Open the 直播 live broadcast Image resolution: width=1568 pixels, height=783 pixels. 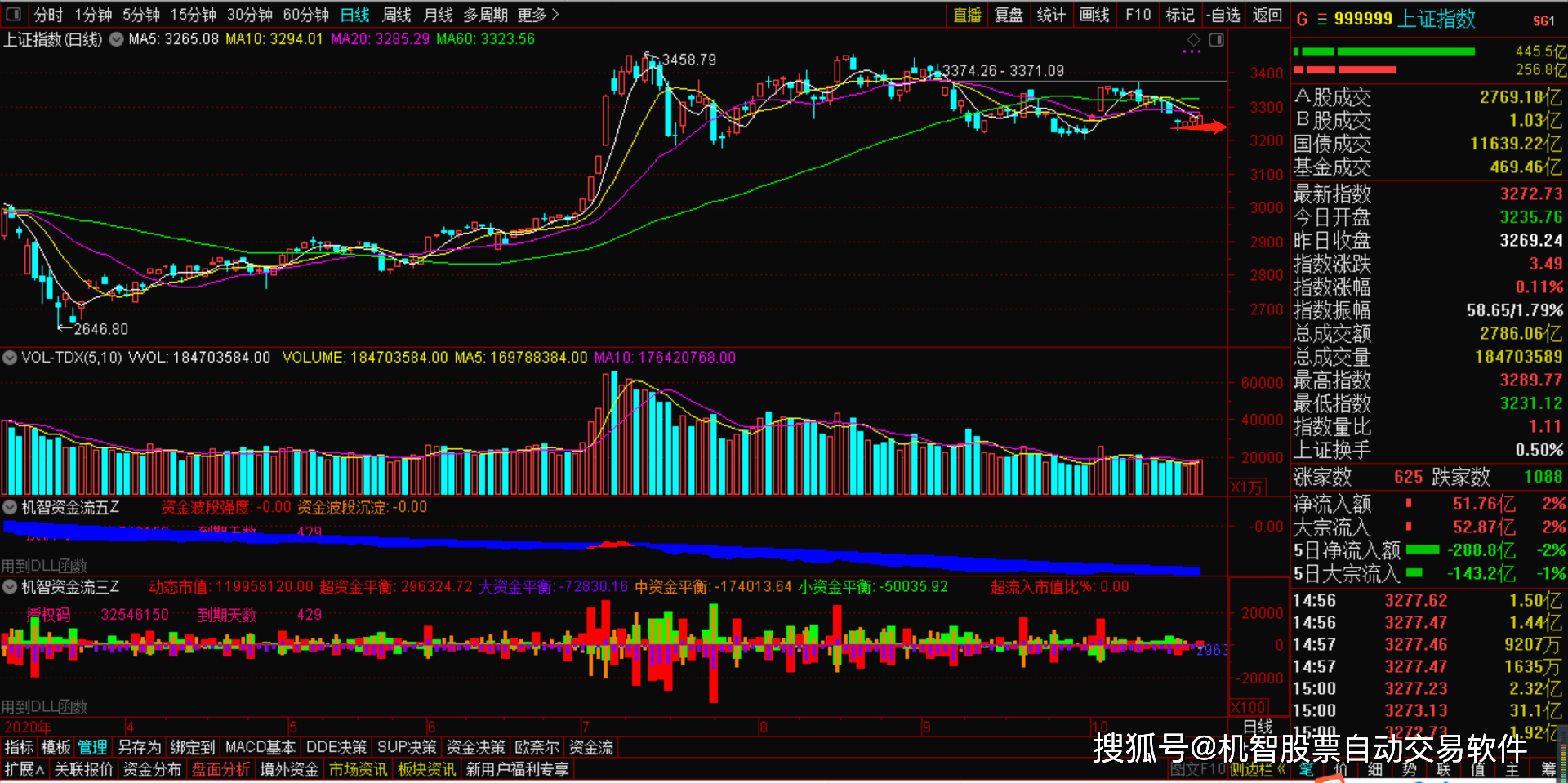pos(967,15)
